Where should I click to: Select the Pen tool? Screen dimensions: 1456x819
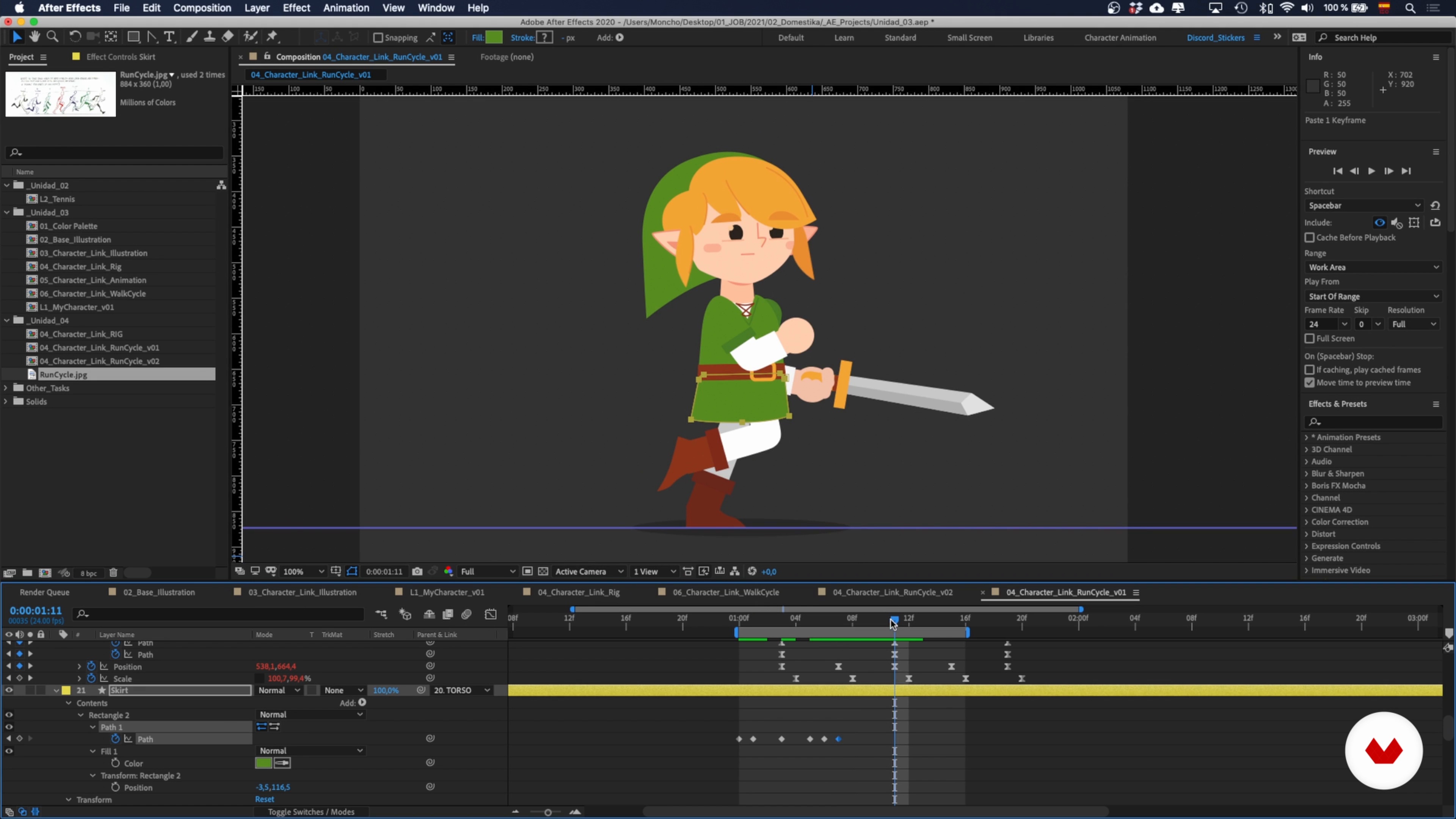[x=152, y=37]
